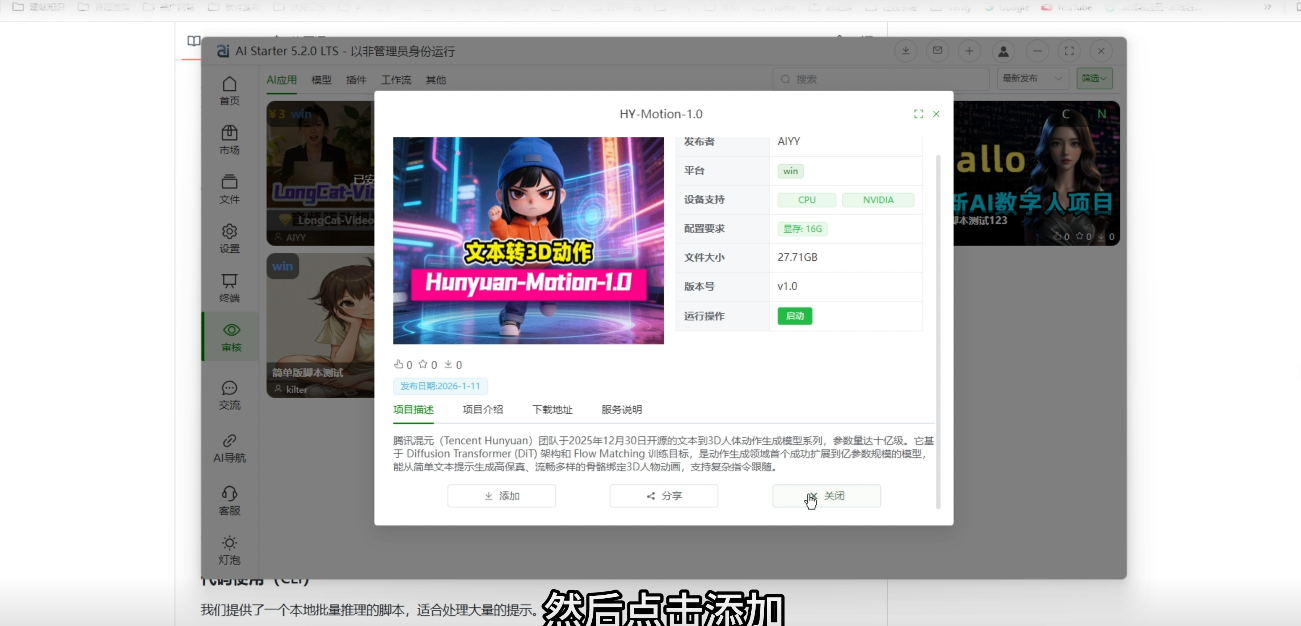This screenshot has width=1301, height=626.
Task: Click the green 启动 launch button
Action: [x=795, y=316]
